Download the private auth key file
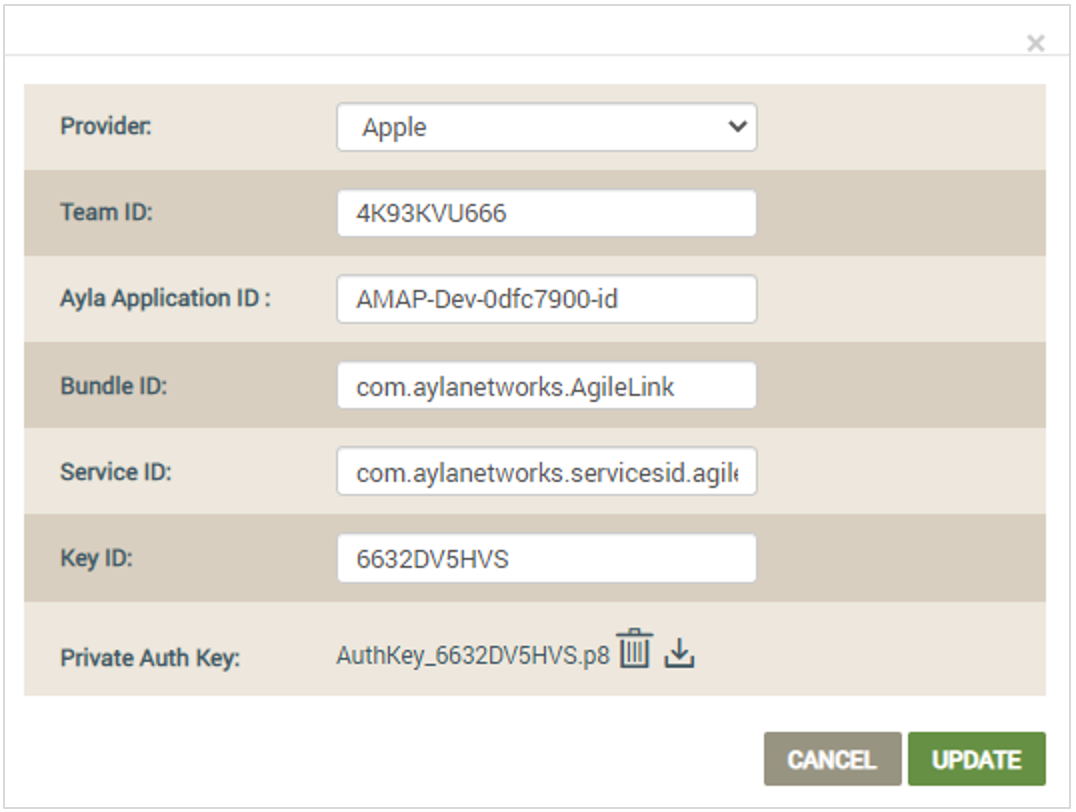1076x812 pixels. click(679, 653)
